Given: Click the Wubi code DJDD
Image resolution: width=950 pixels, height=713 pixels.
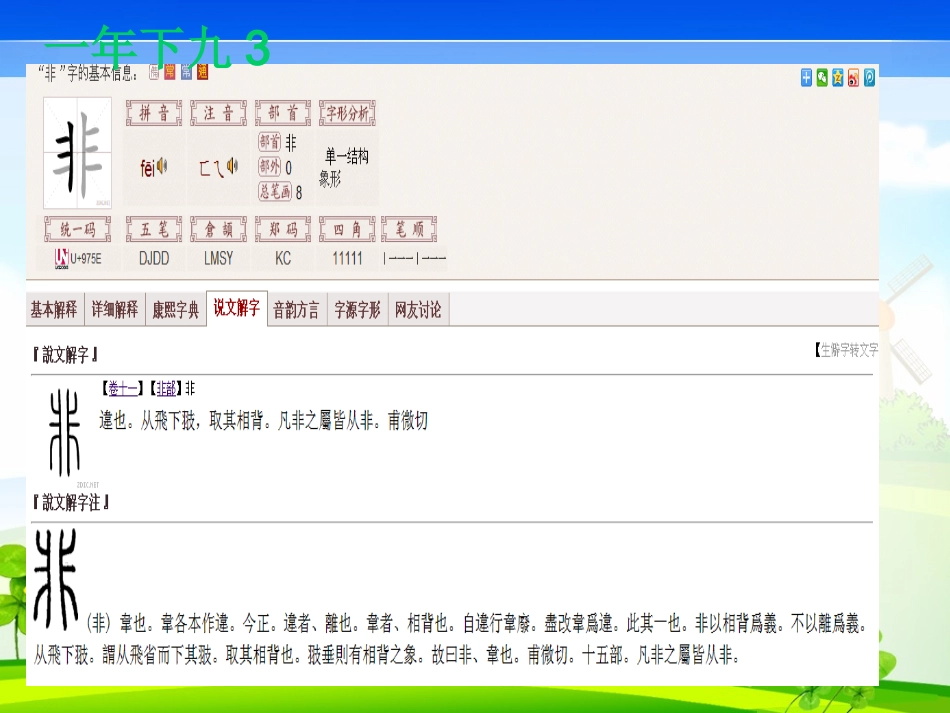Looking at the screenshot, I should point(154,259).
